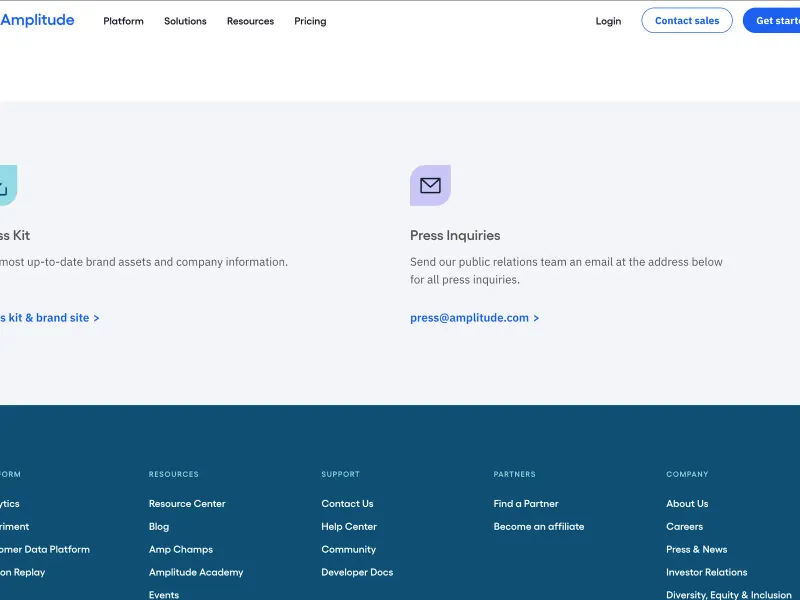800x600 pixels.
Task: Open Events footer link
Action: pyautogui.click(x=164, y=595)
